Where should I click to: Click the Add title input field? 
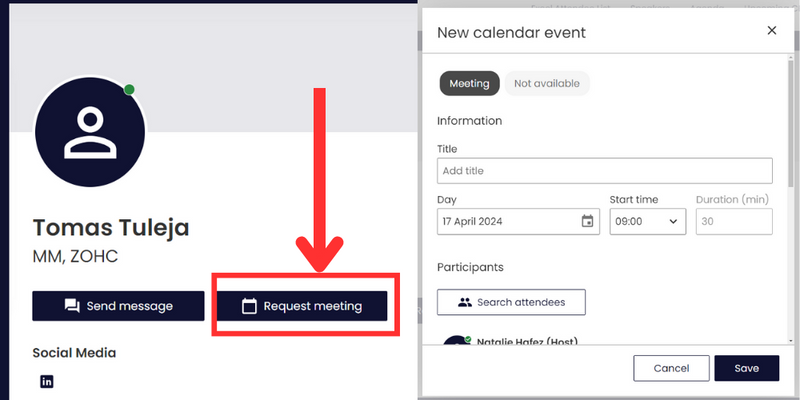(x=605, y=171)
